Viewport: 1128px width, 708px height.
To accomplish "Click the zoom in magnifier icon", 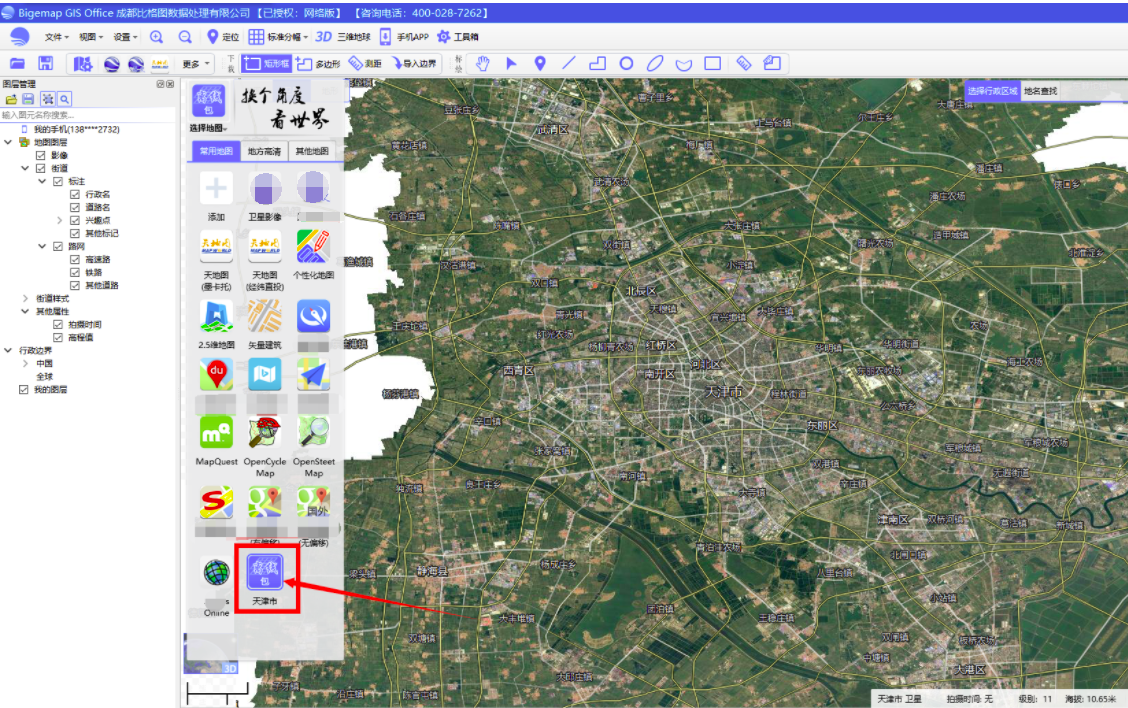I will tap(156, 37).
